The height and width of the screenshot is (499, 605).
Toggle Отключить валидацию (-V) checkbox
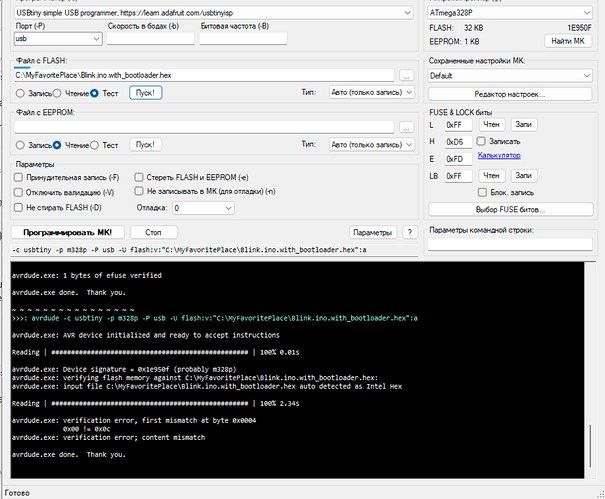64,193
